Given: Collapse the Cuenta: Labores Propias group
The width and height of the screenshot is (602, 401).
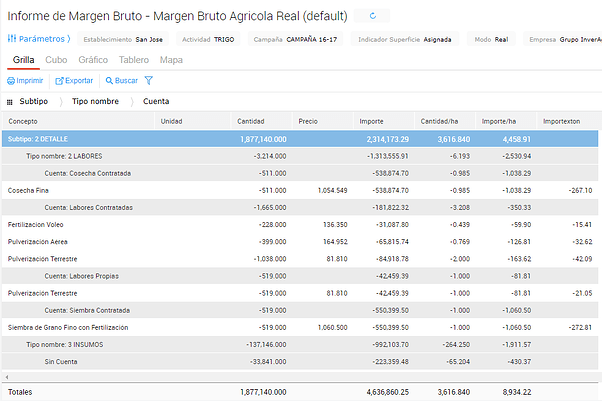Looking at the screenshot, I should coord(300,276).
